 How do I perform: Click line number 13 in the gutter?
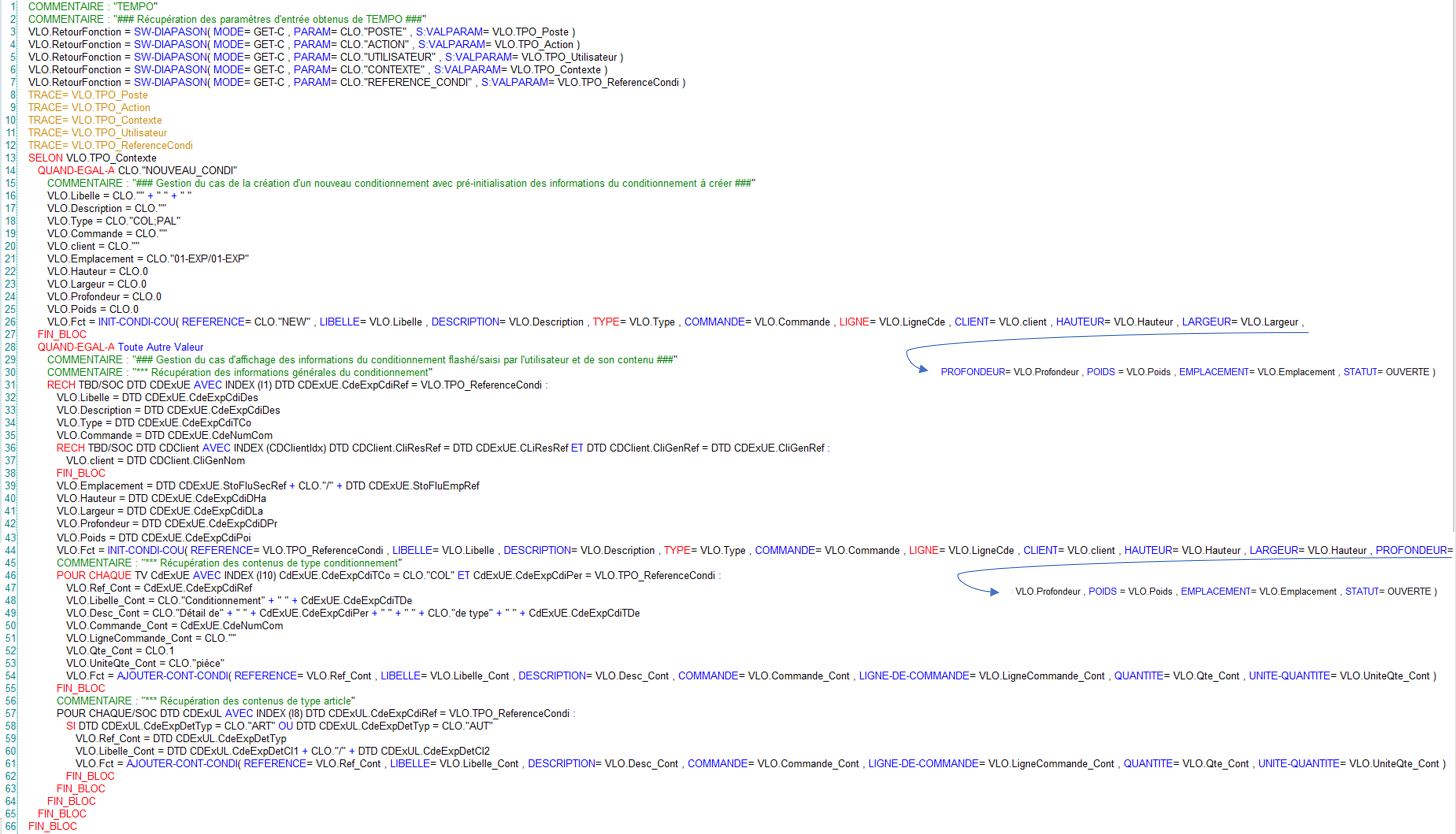pos(11,157)
